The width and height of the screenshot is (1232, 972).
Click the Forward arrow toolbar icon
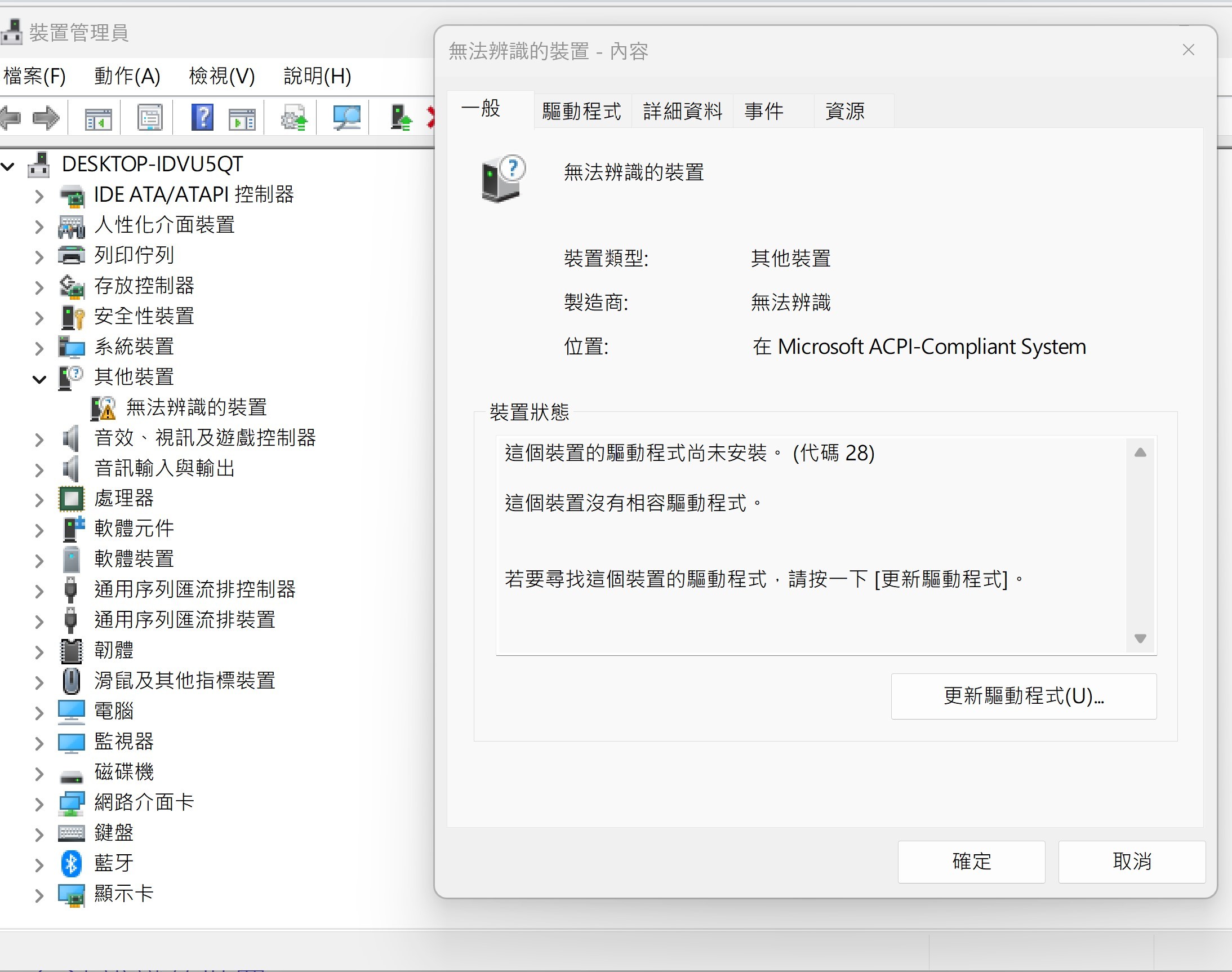(x=46, y=118)
